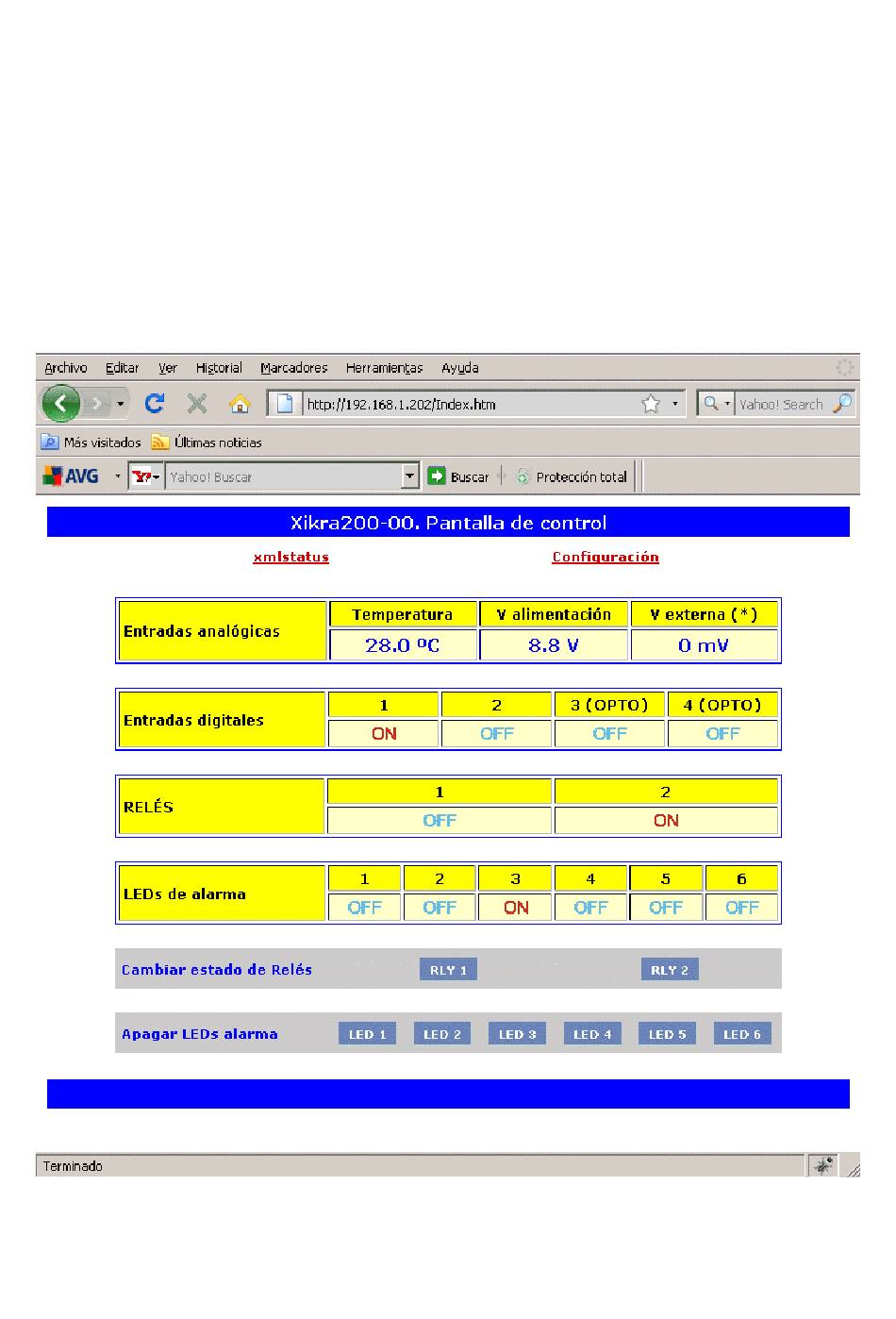The image size is (896, 1319).
Task: Click inside the Yahoo! Search field
Action: click(781, 404)
